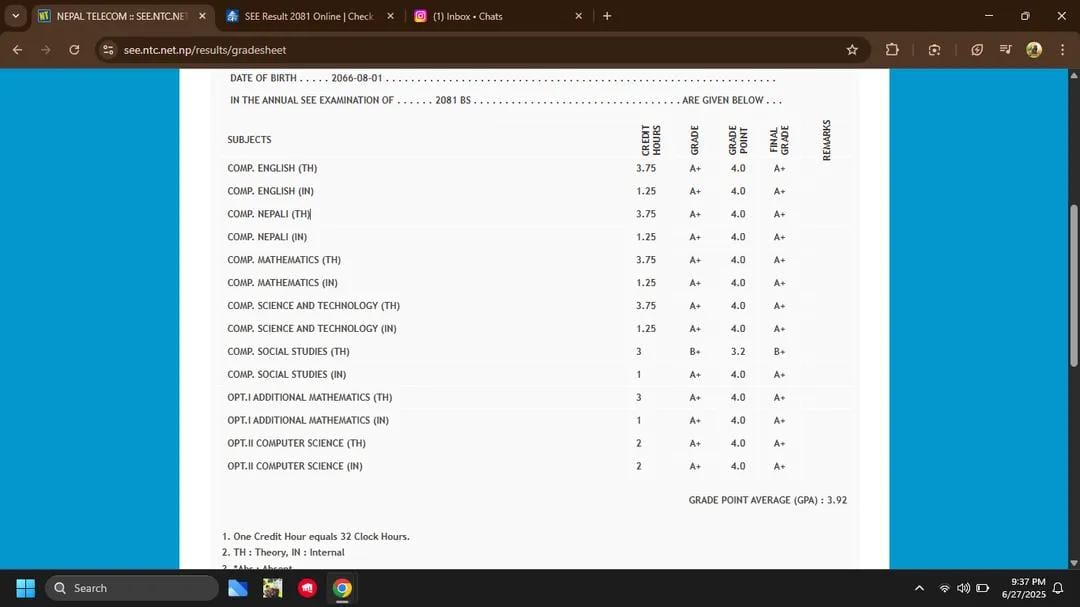Open the browser extensions puzzle icon
Image resolution: width=1080 pixels, height=607 pixels.
click(x=892, y=49)
